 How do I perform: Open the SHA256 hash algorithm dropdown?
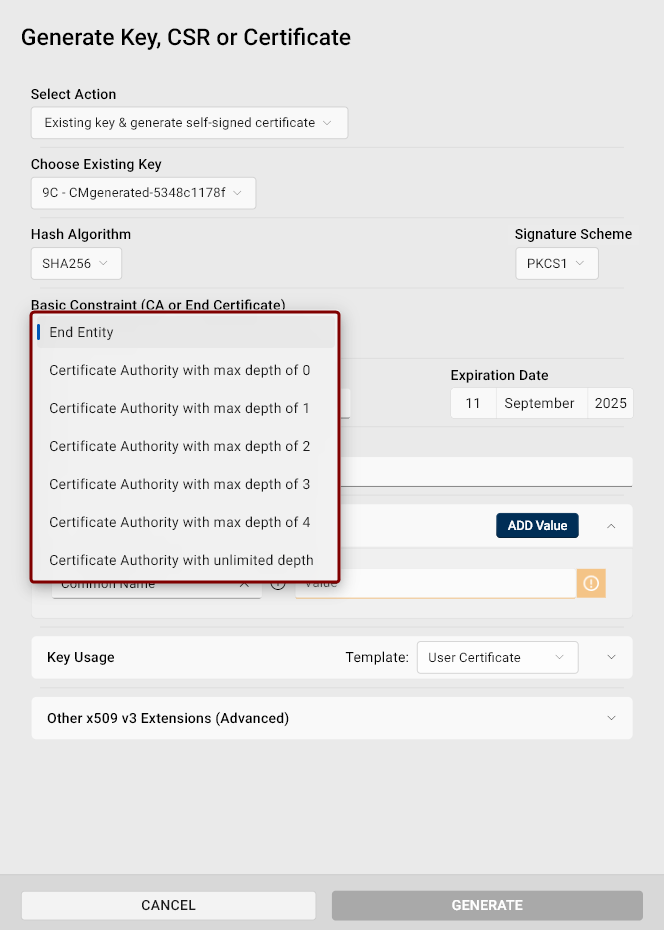76,263
